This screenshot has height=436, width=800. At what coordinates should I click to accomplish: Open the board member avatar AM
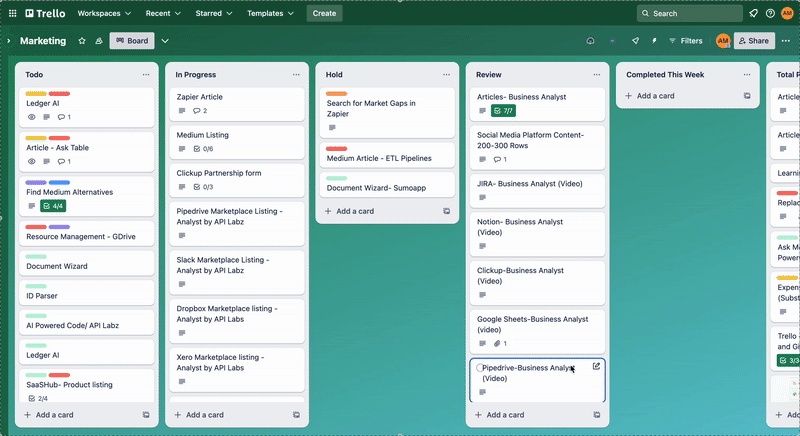[x=723, y=41]
